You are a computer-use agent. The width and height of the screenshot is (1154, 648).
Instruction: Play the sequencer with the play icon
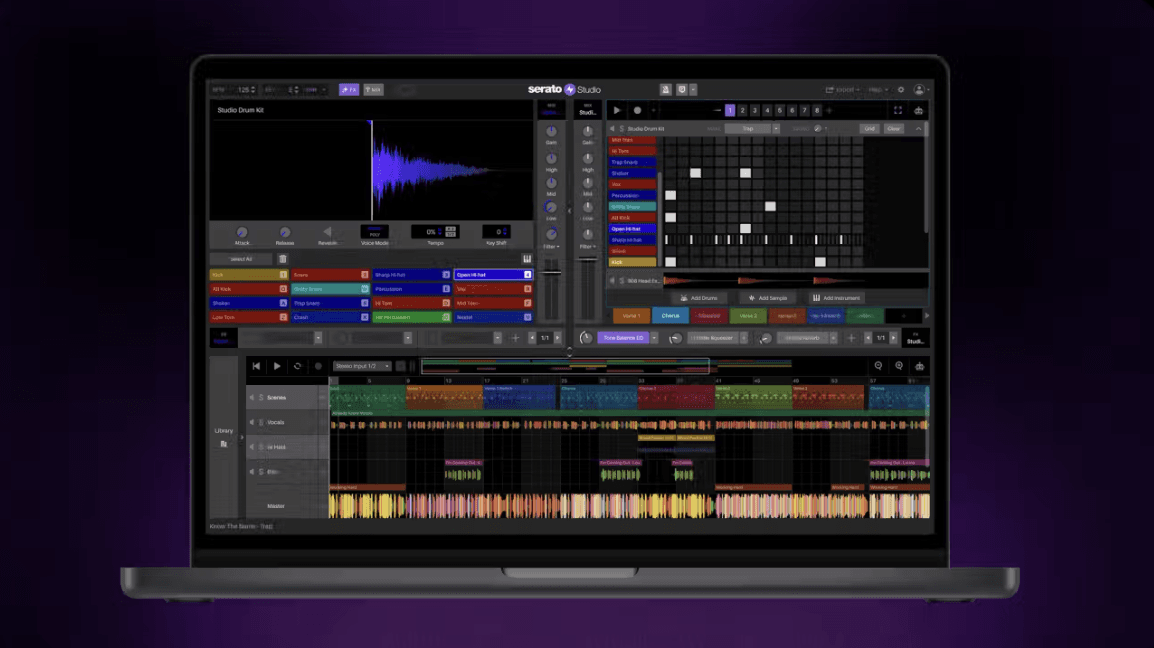[617, 110]
